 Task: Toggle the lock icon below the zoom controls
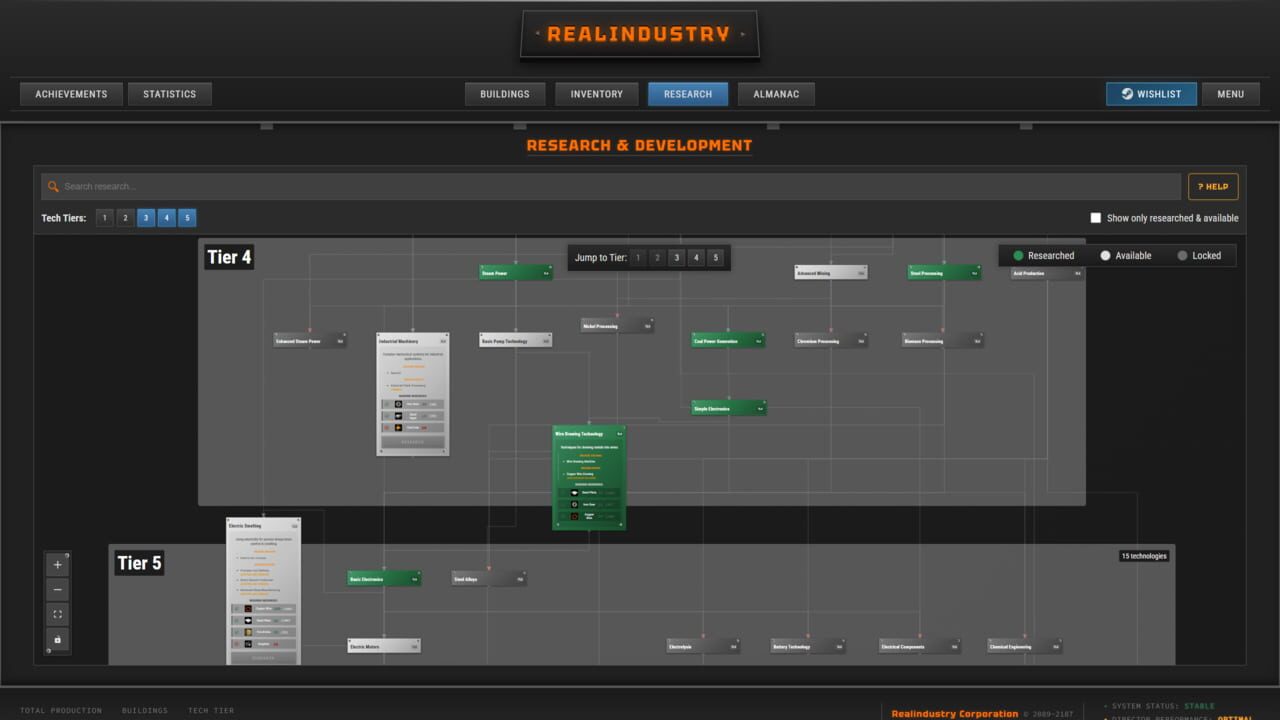(57, 640)
